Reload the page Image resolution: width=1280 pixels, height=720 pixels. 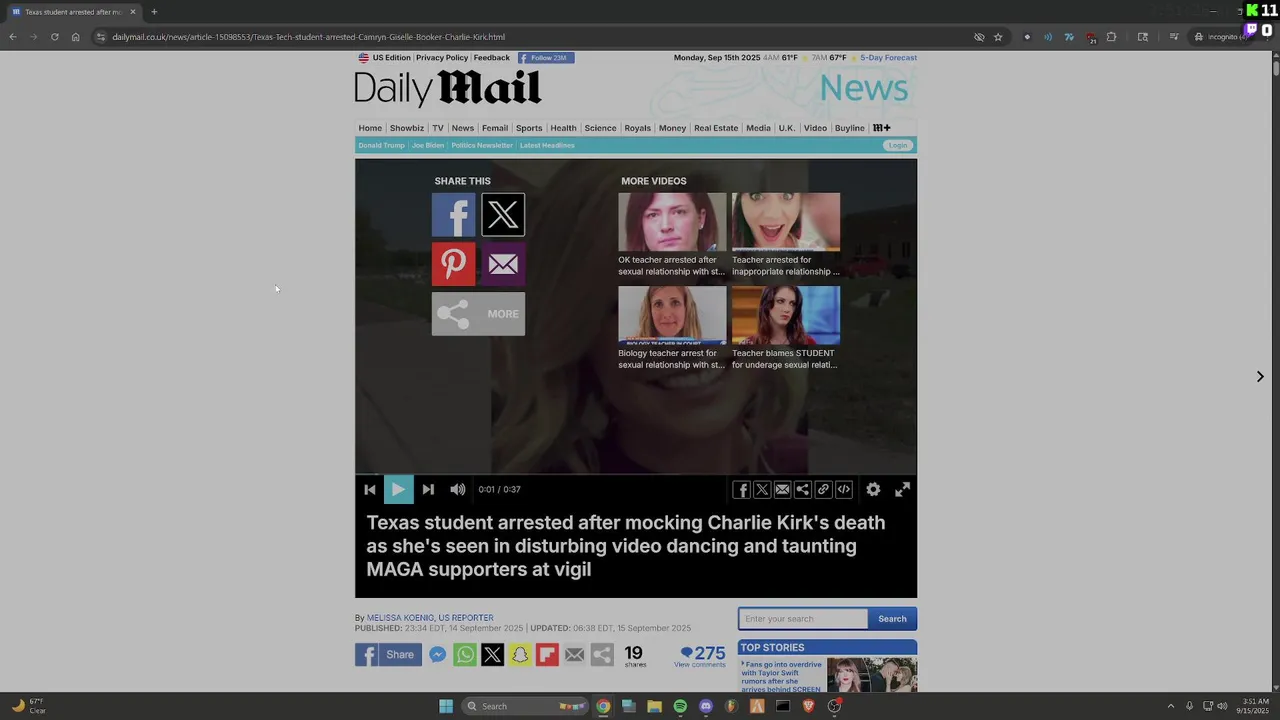pos(54,37)
